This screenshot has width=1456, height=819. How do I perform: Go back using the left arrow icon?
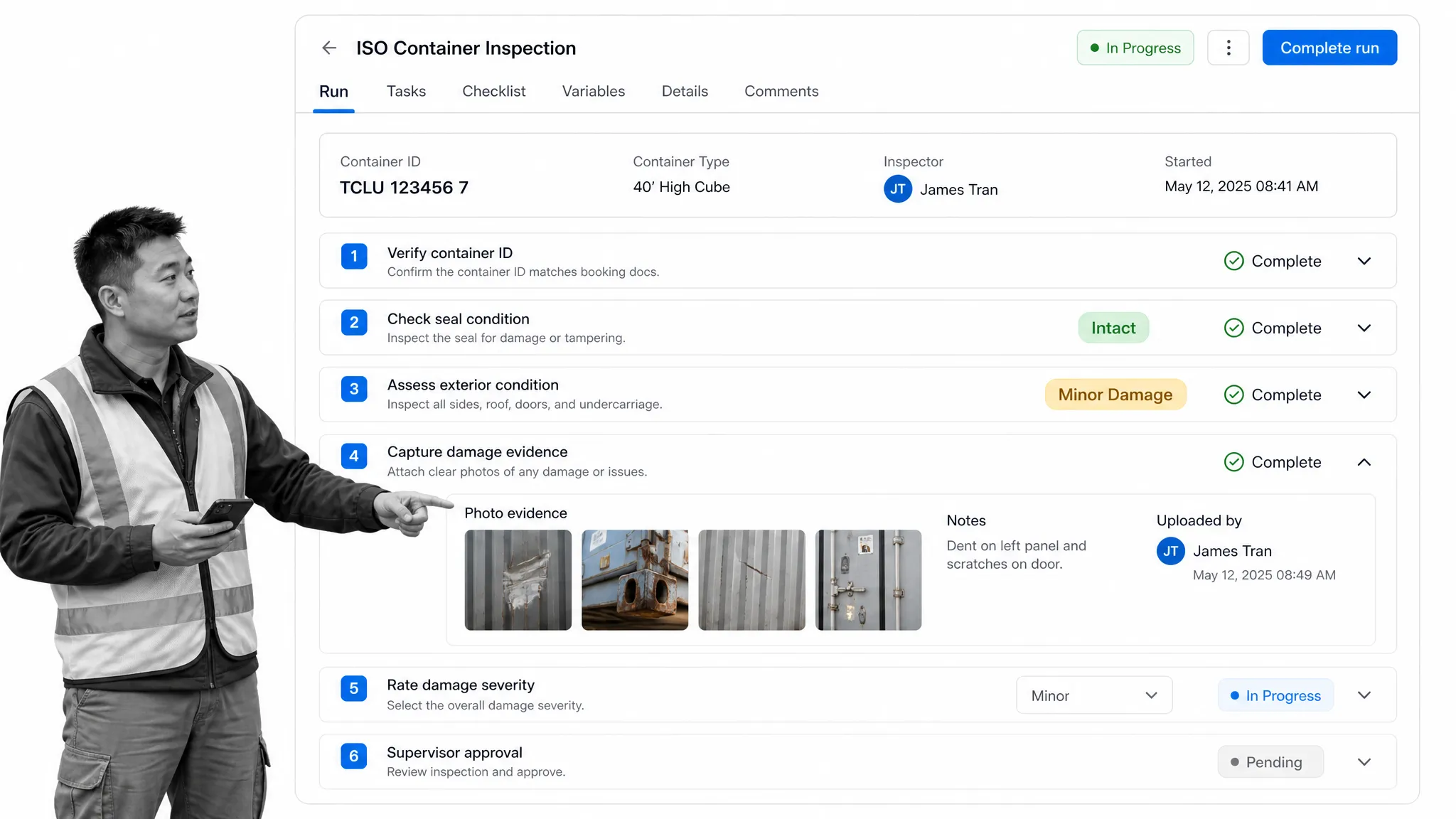click(x=328, y=48)
